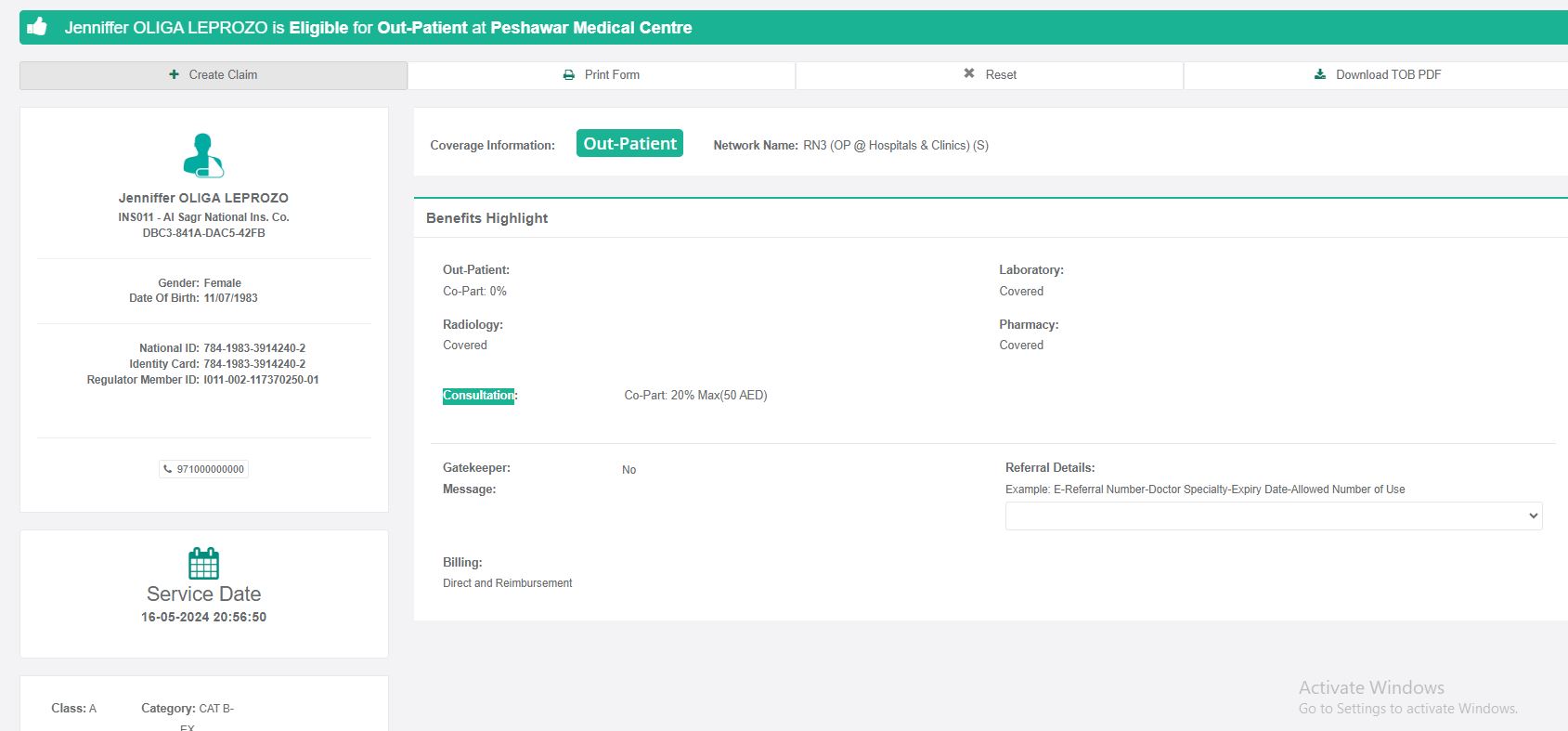Click the thumbs-up eligibility icon
The width and height of the screenshot is (1568, 731).
(x=37, y=27)
